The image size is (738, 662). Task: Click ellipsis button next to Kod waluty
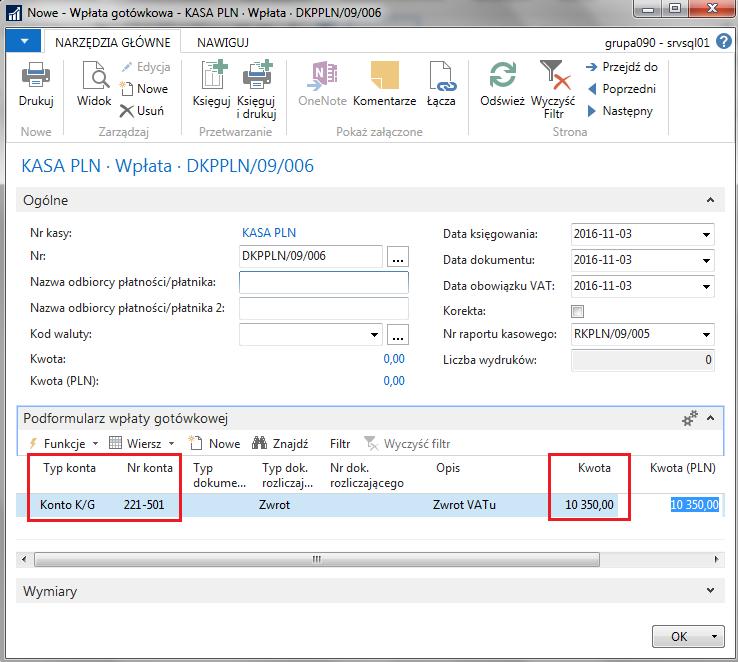point(398,335)
